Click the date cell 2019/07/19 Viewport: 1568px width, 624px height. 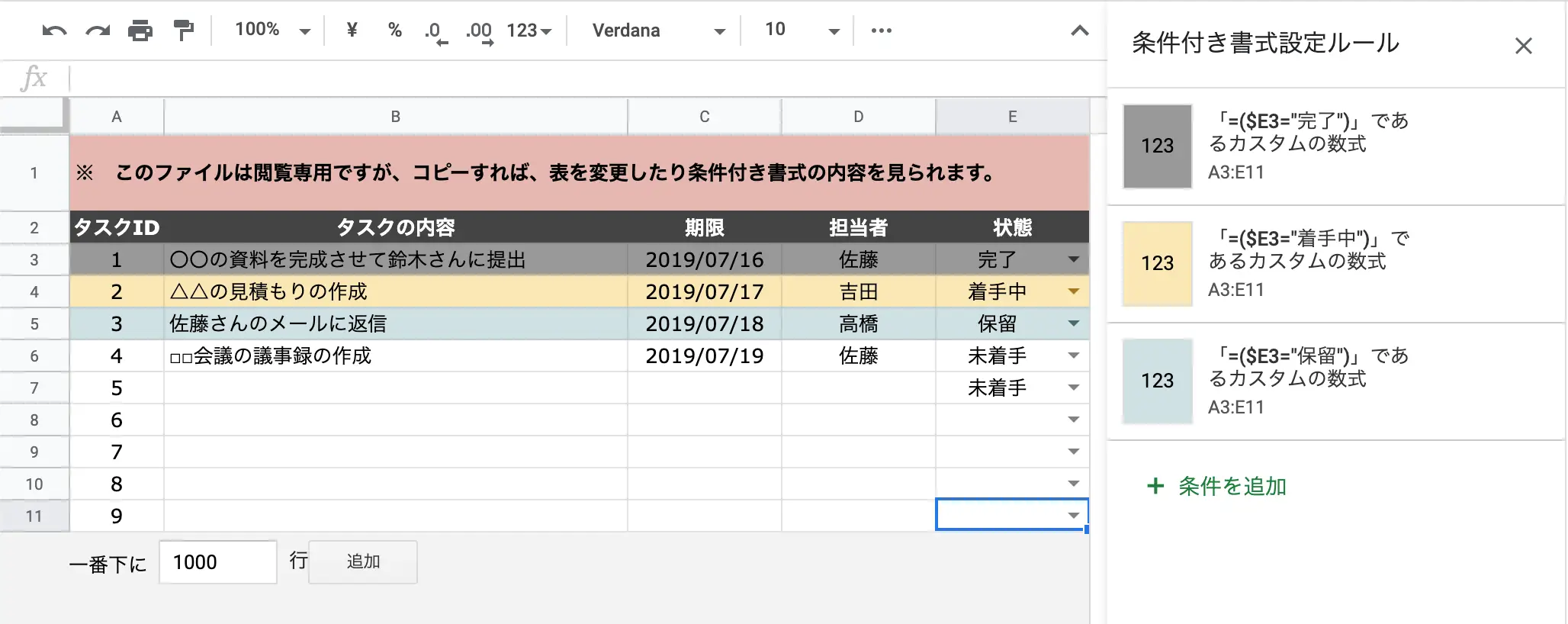tap(705, 356)
